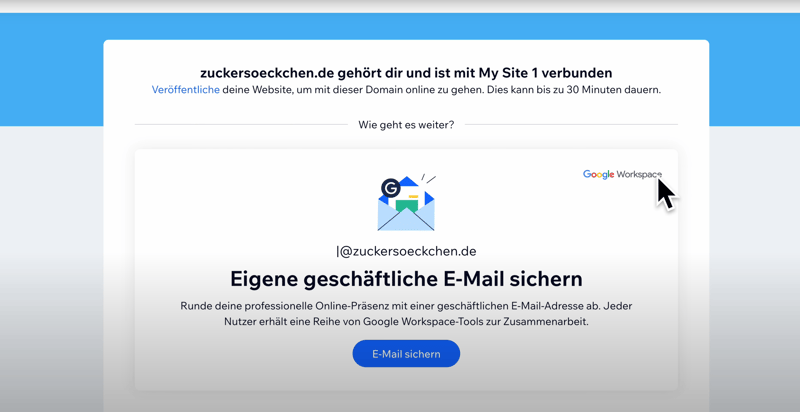Click the dark G badge on the envelope

391,188
